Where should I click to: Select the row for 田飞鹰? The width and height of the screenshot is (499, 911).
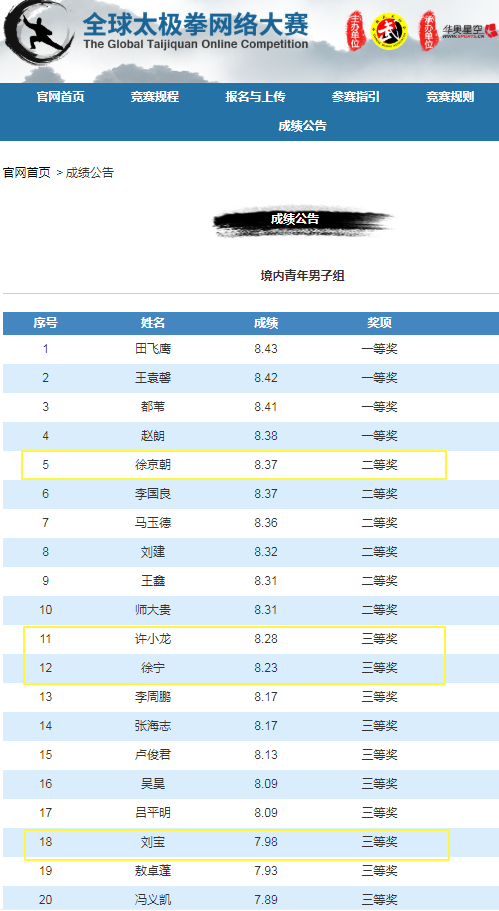[251, 349]
